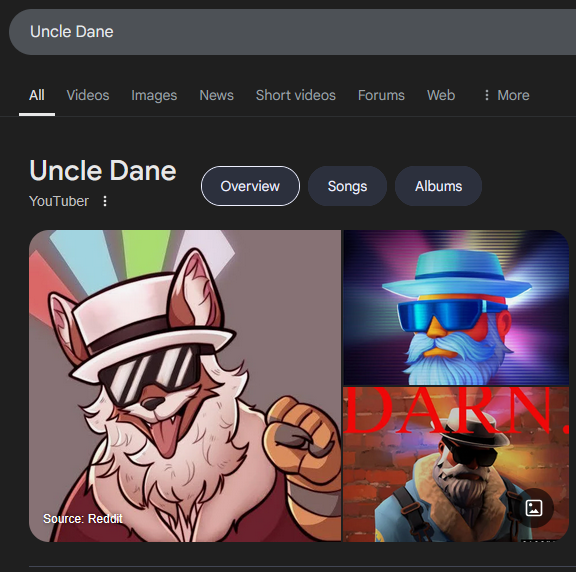Image resolution: width=576 pixels, height=572 pixels.
Task: Open the News results tab
Action: [216, 95]
